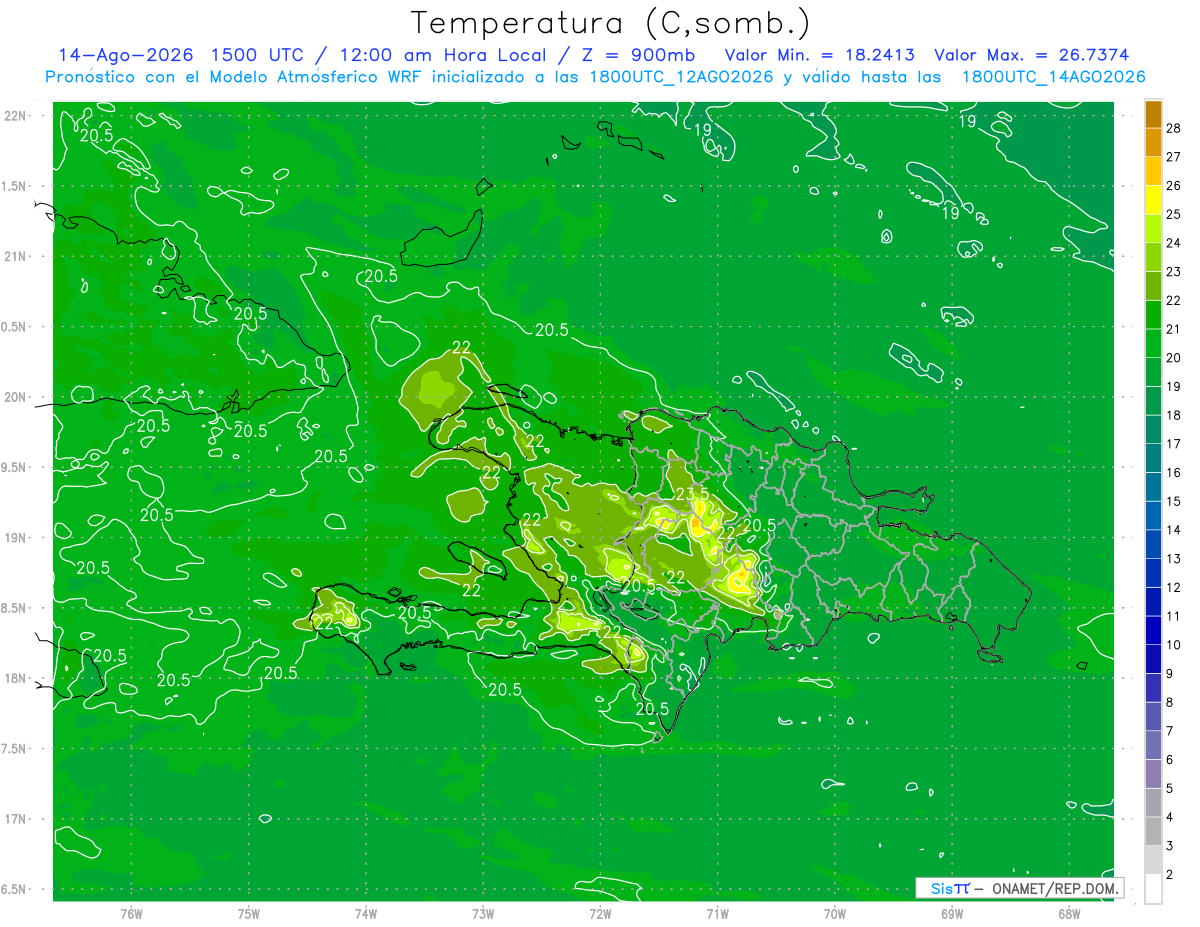The image size is (1200, 927).
Task: Click the "Temperatura (C,somb.)" chart title
Action: point(610,23)
